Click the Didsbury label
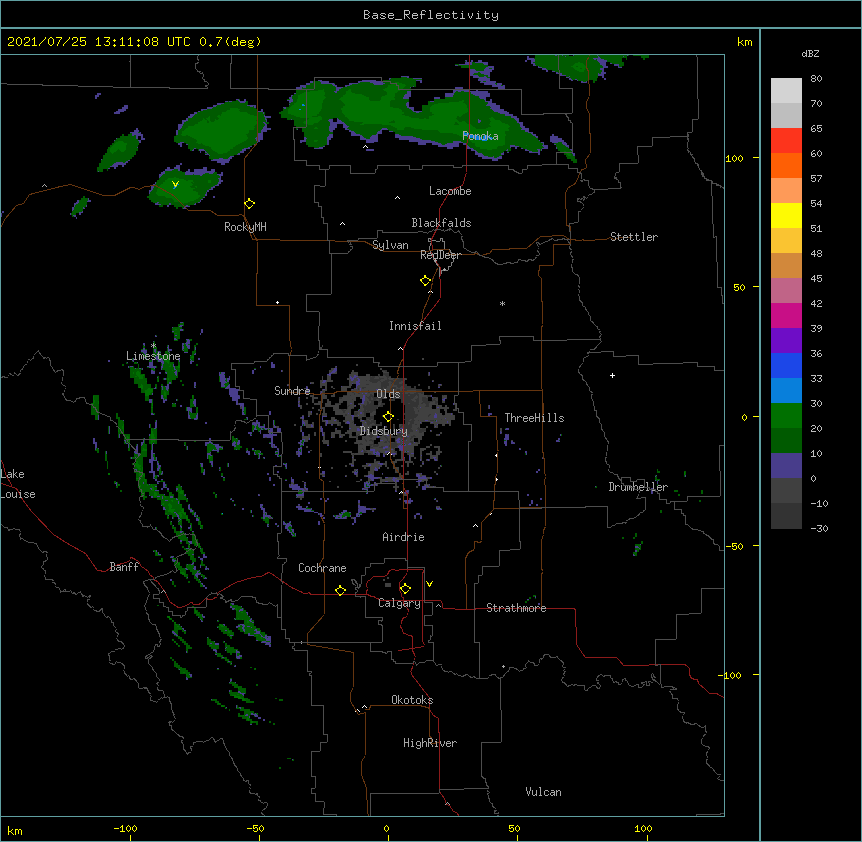This screenshot has height=842, width=862. point(384,431)
